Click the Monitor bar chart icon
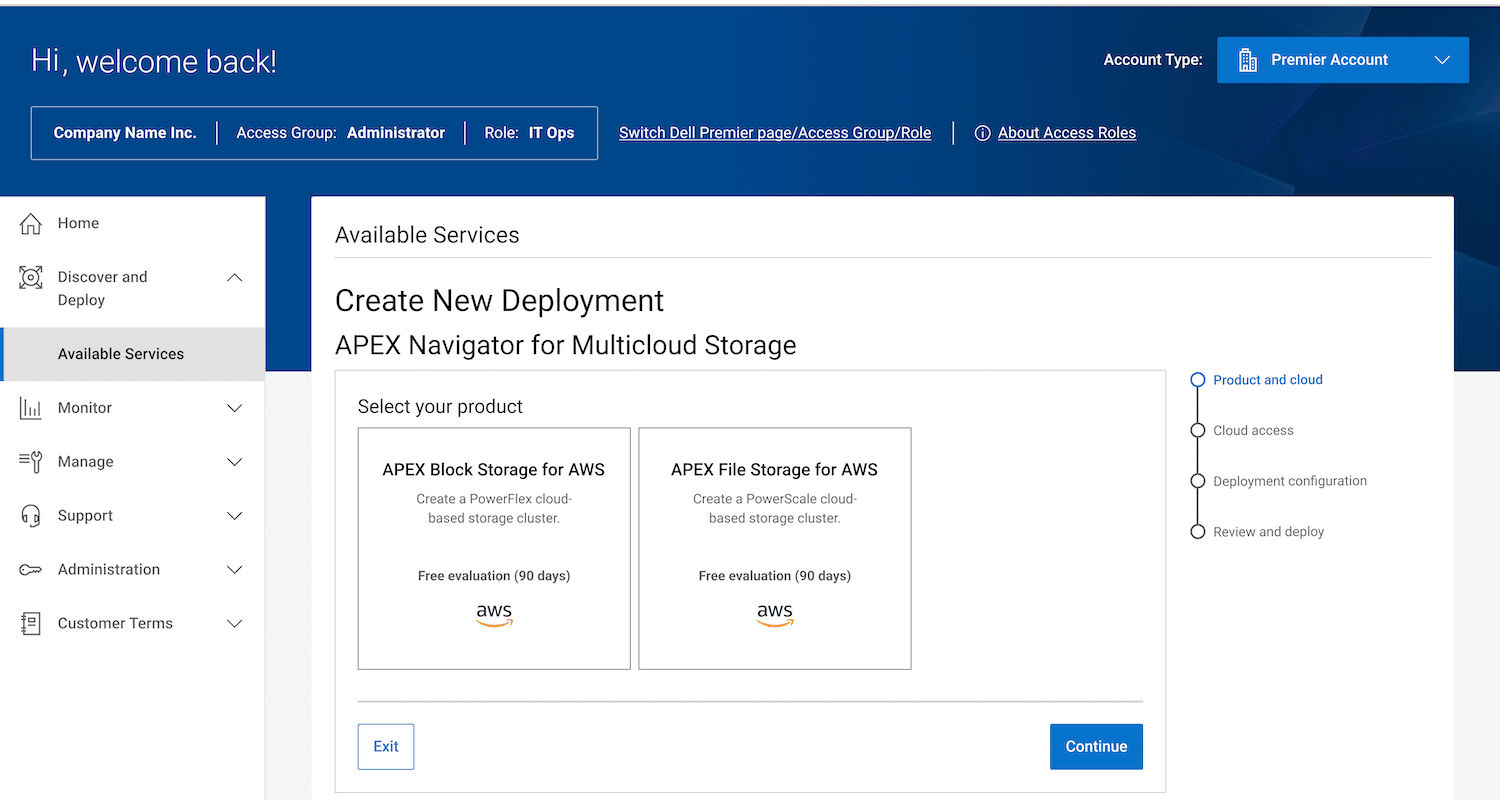This screenshot has width=1500, height=800. click(31, 408)
